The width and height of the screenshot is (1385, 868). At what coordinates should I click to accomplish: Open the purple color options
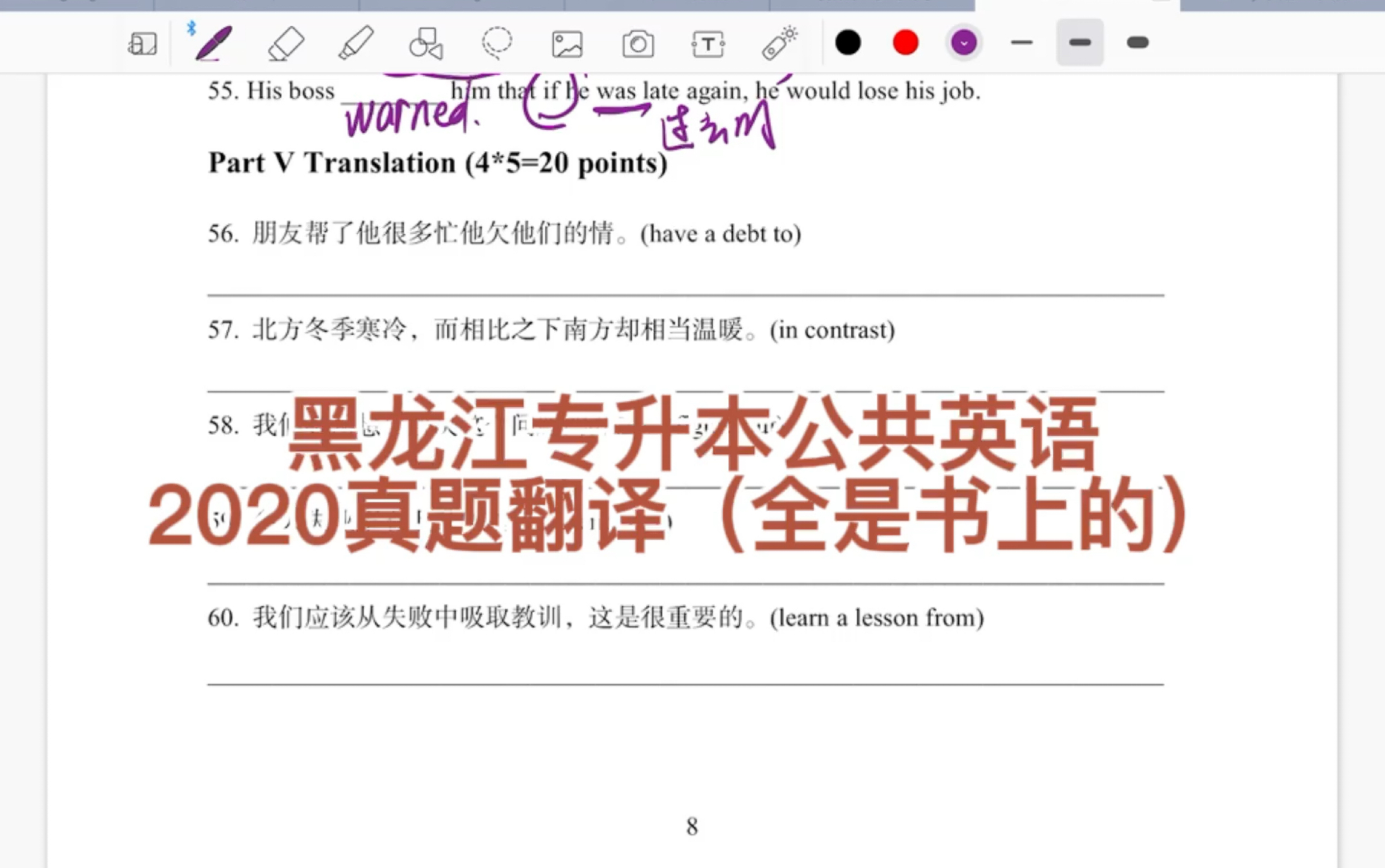tap(964, 43)
